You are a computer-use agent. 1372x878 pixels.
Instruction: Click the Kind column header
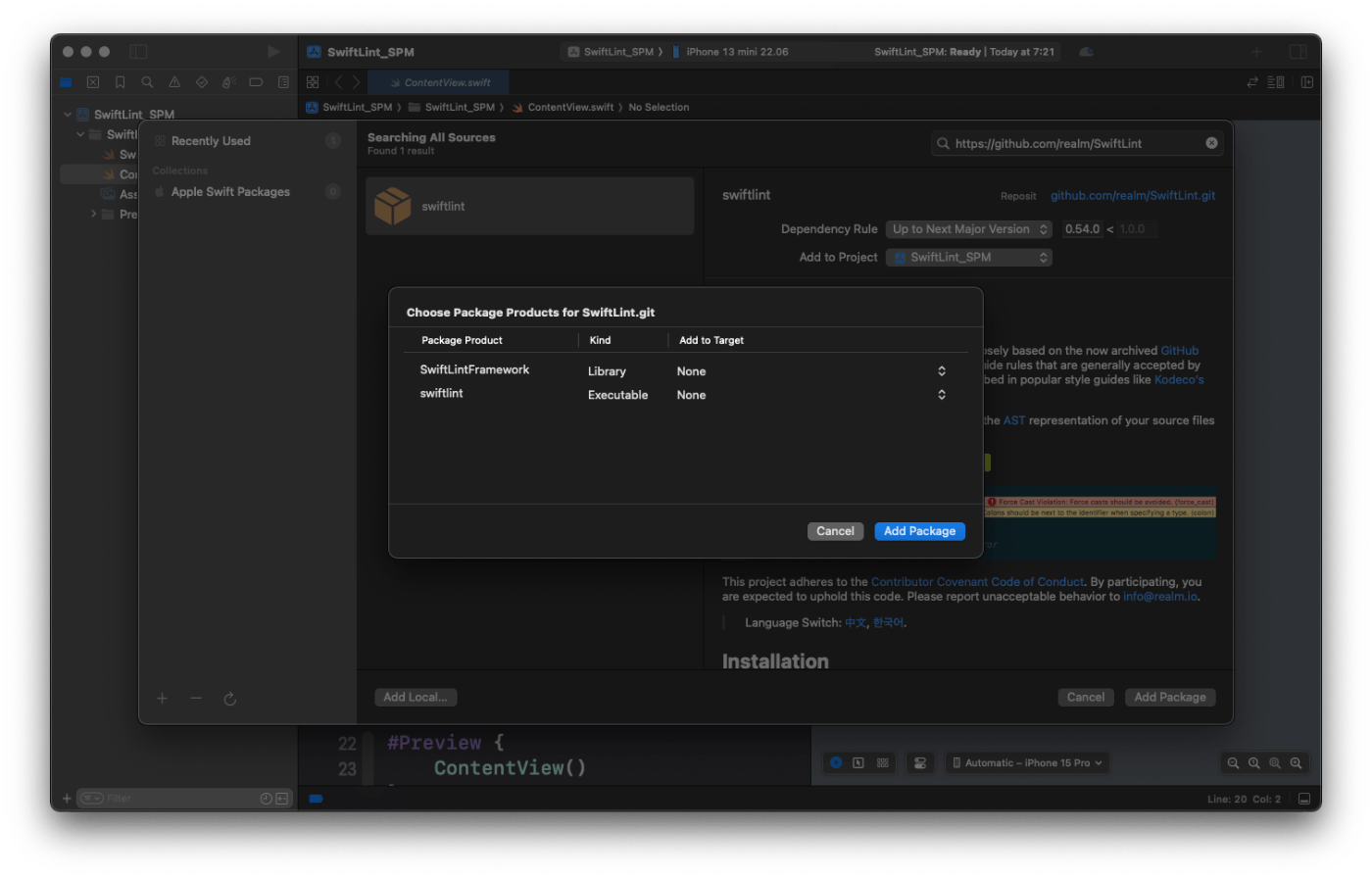600,340
